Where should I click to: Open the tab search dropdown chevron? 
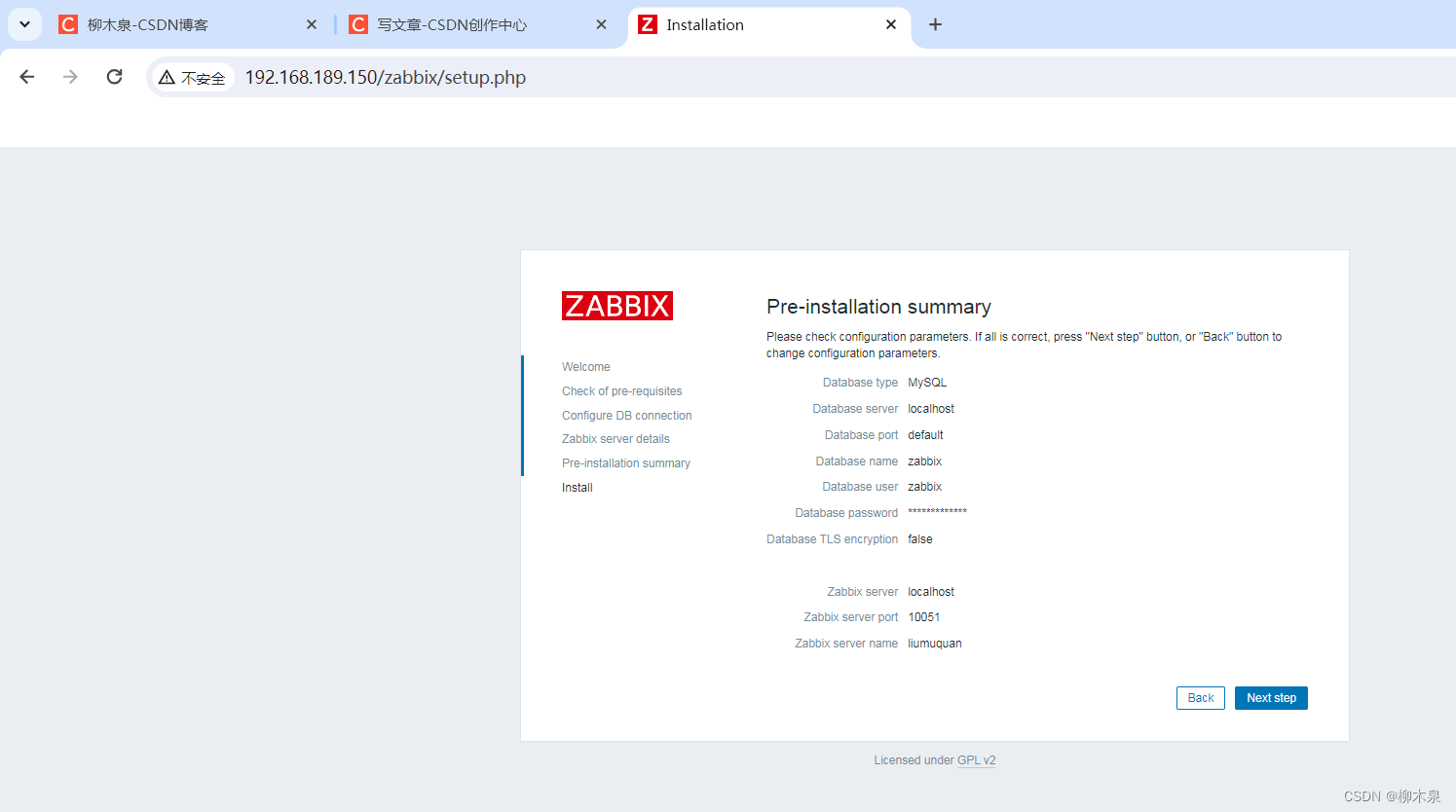click(24, 24)
